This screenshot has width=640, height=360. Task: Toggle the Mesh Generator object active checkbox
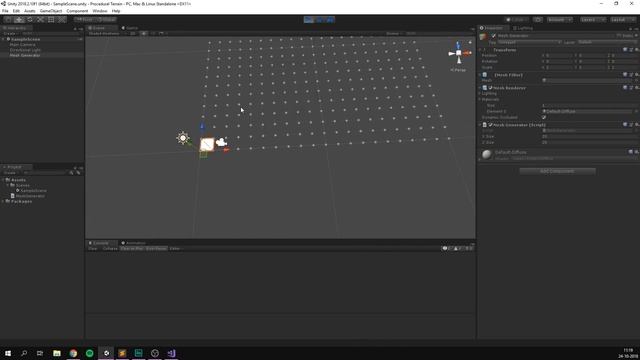493,36
